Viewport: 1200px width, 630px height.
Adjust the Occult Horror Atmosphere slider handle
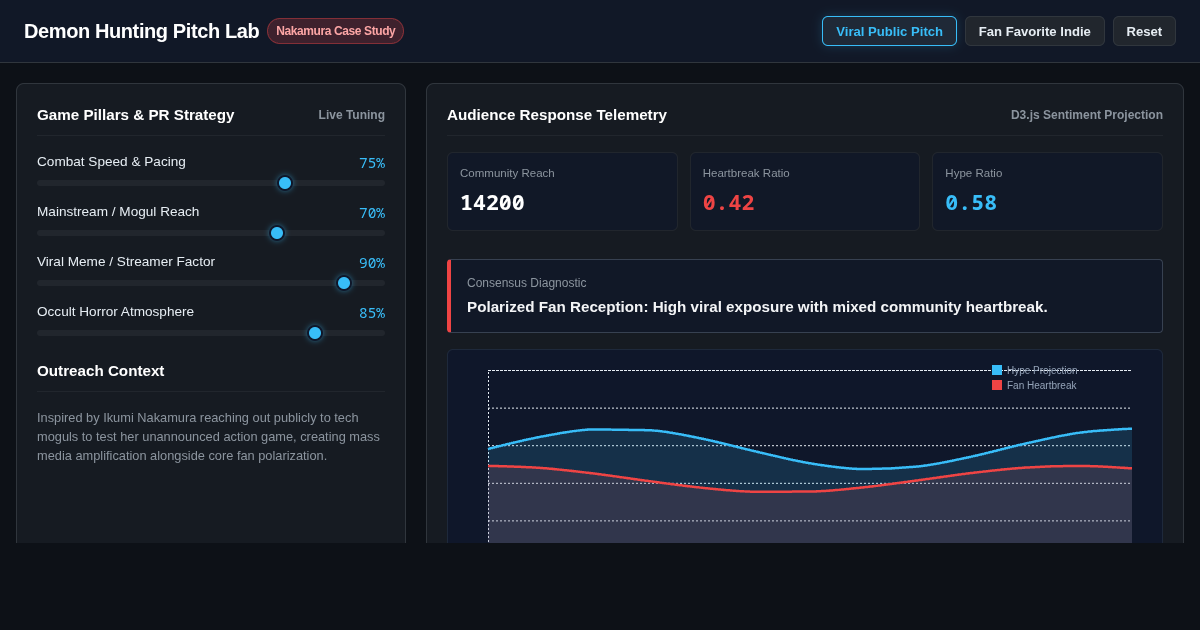(315, 333)
